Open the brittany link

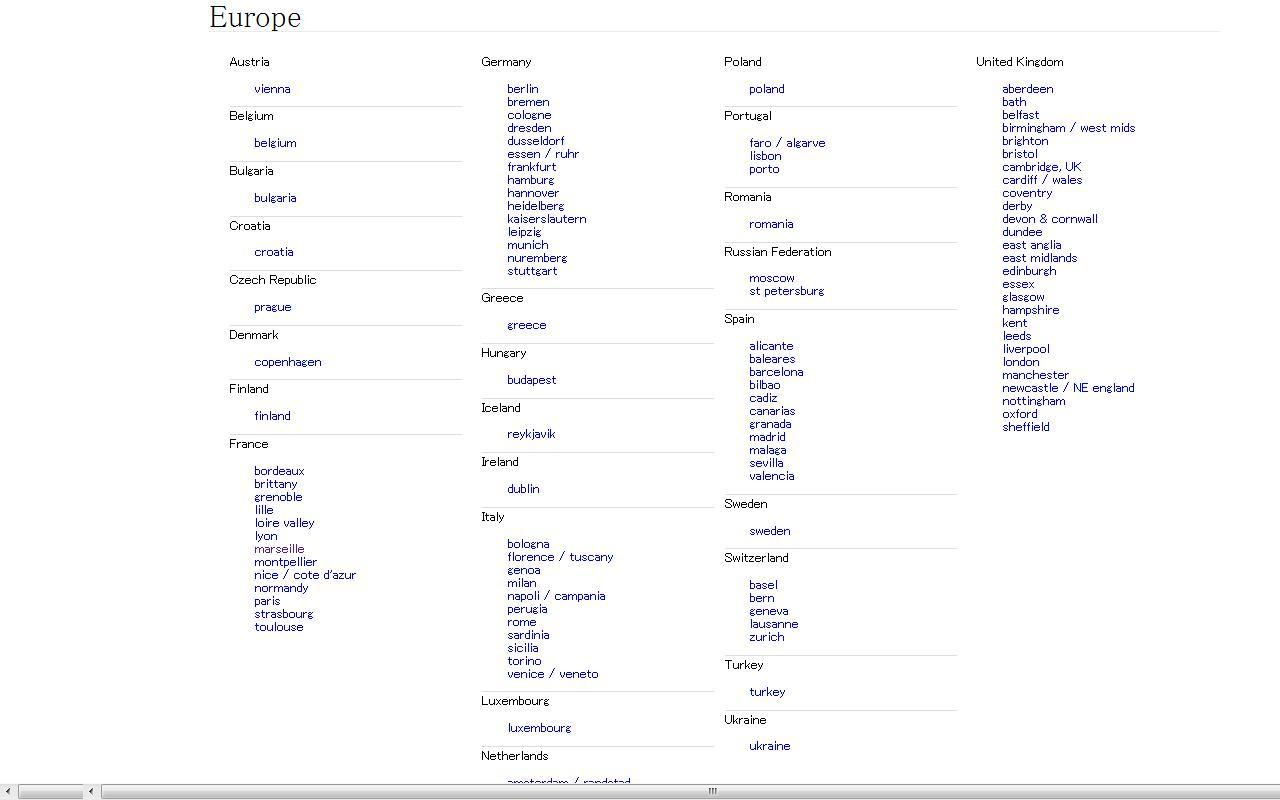pos(276,484)
